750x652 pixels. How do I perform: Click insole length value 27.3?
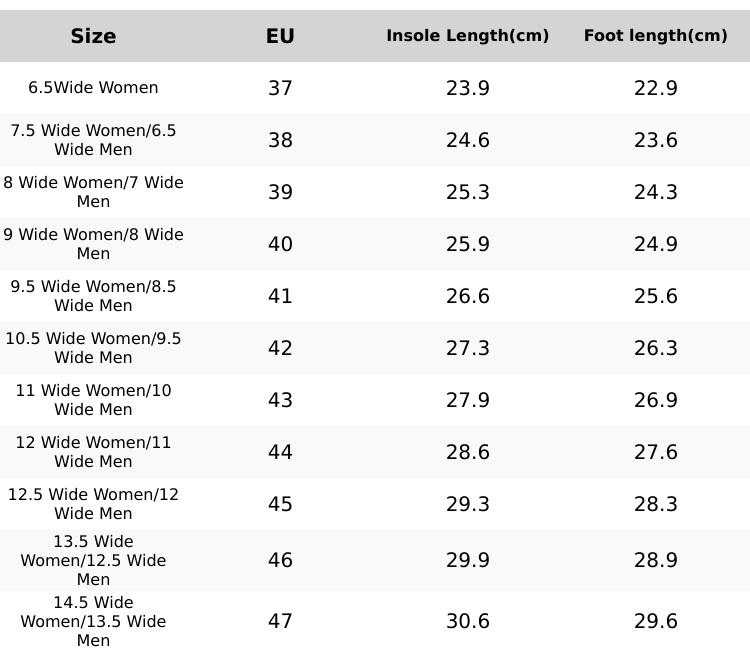[x=467, y=348]
